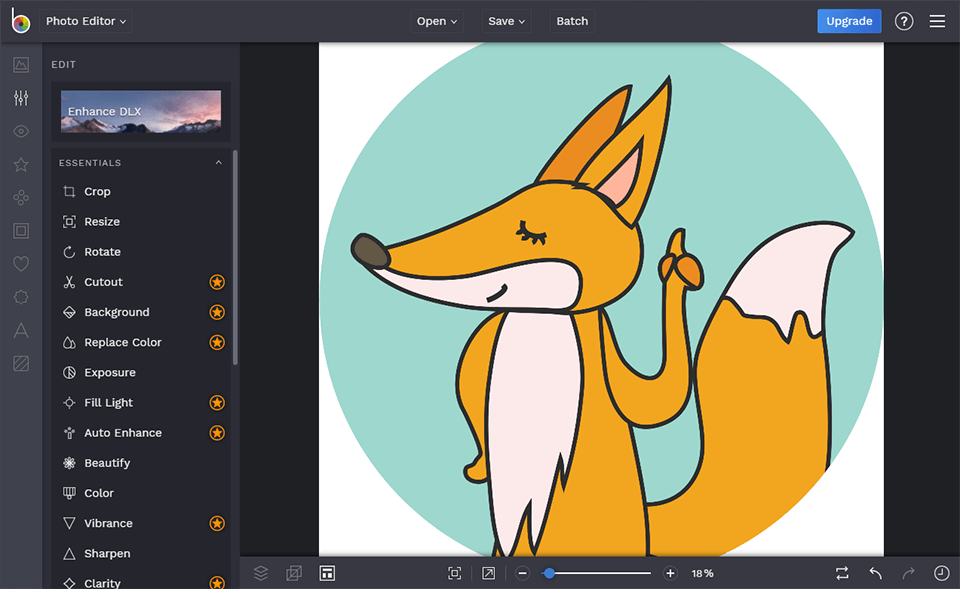This screenshot has height=589, width=960.
Task: Collapse the Essentials section chevron
Action: (x=218, y=162)
